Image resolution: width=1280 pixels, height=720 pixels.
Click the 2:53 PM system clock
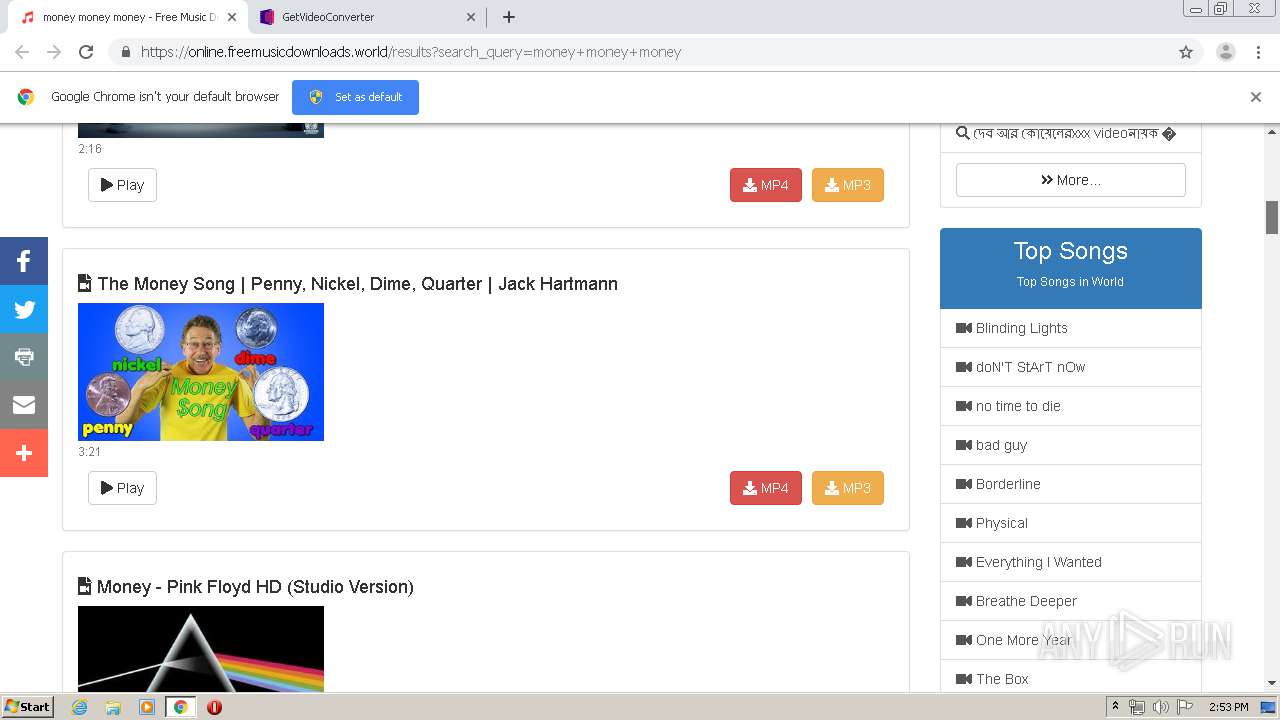(1228, 707)
